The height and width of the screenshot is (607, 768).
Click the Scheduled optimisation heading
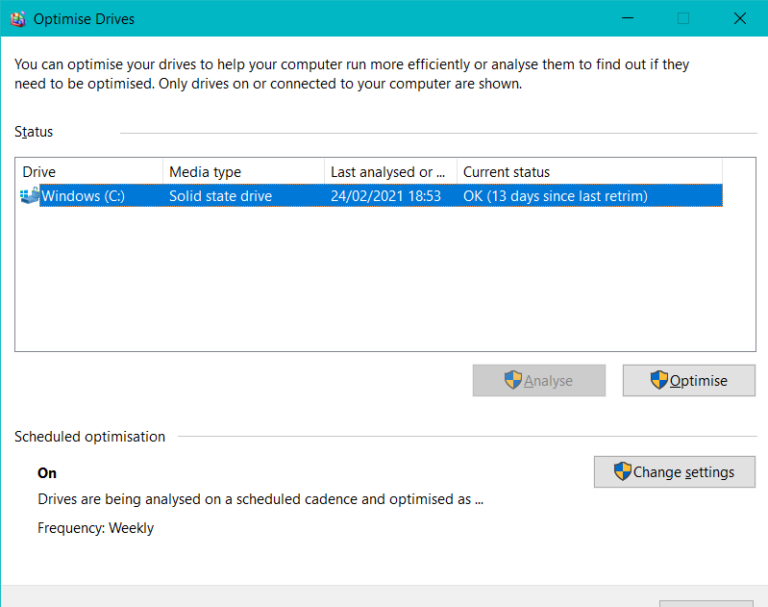[90, 437]
